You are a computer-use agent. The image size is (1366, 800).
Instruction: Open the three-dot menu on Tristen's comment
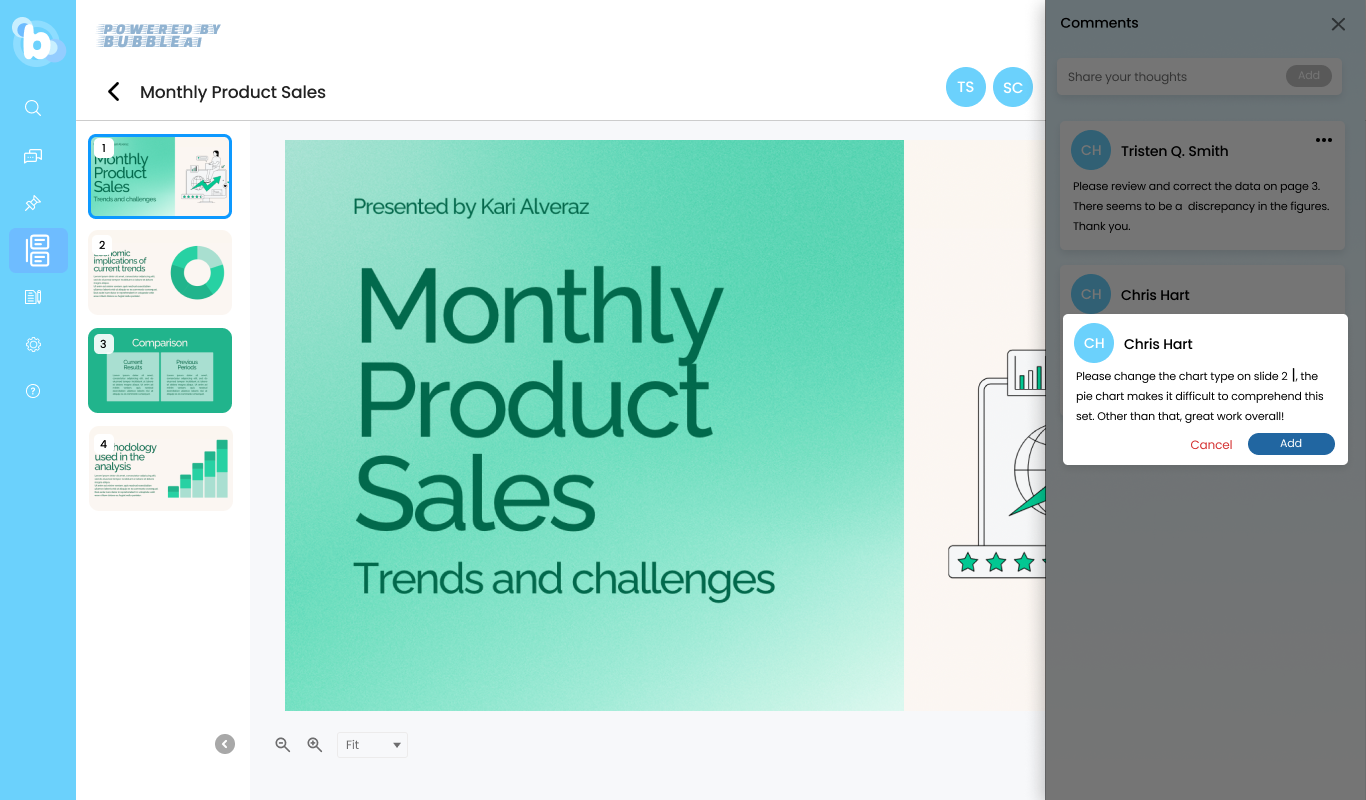[1324, 141]
